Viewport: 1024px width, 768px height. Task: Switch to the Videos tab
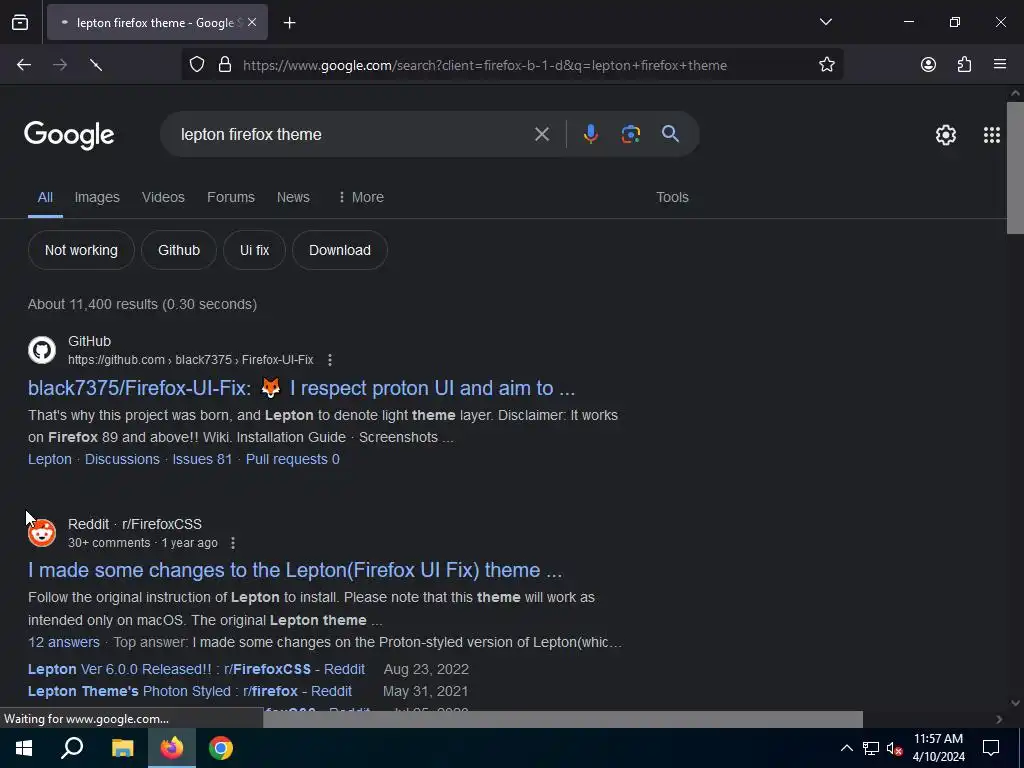pos(163,197)
